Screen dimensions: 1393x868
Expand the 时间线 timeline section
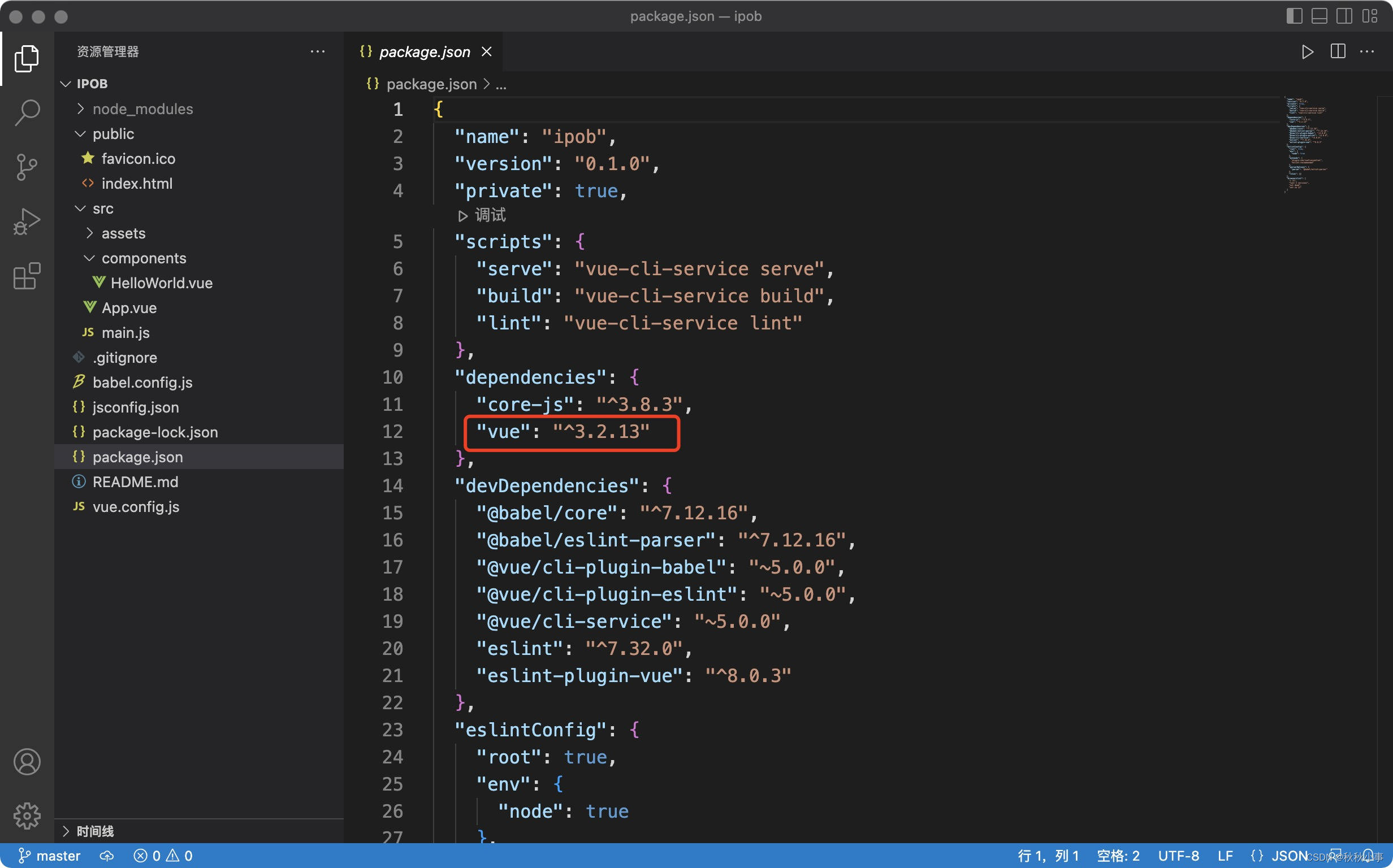click(x=95, y=831)
